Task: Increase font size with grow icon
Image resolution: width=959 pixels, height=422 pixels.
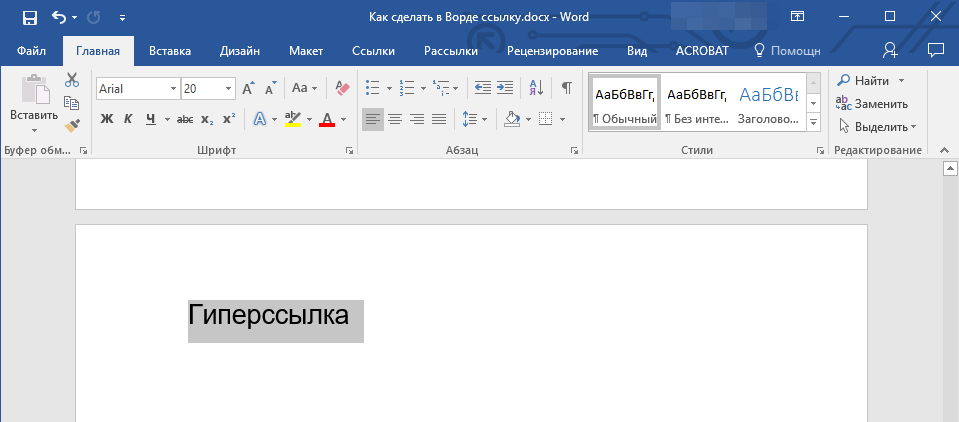Action: click(x=248, y=88)
